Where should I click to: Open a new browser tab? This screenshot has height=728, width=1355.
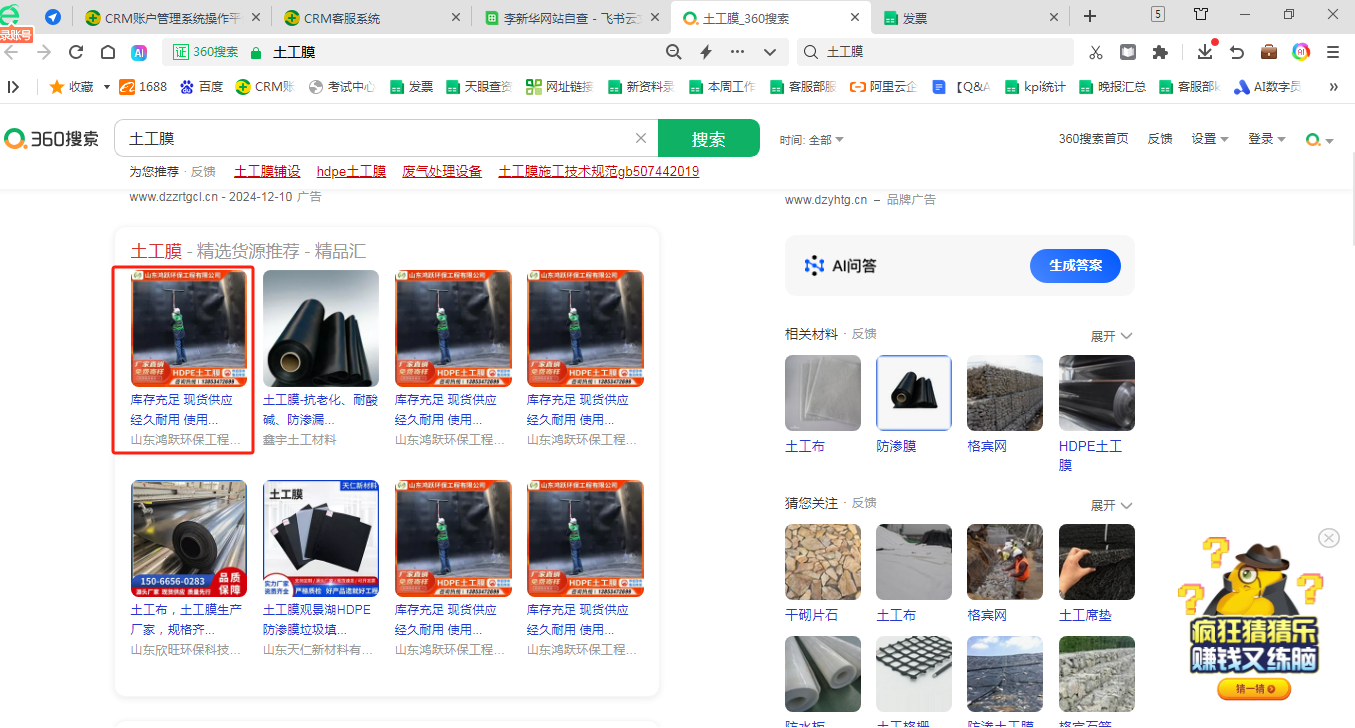pyautogui.click(x=1090, y=17)
